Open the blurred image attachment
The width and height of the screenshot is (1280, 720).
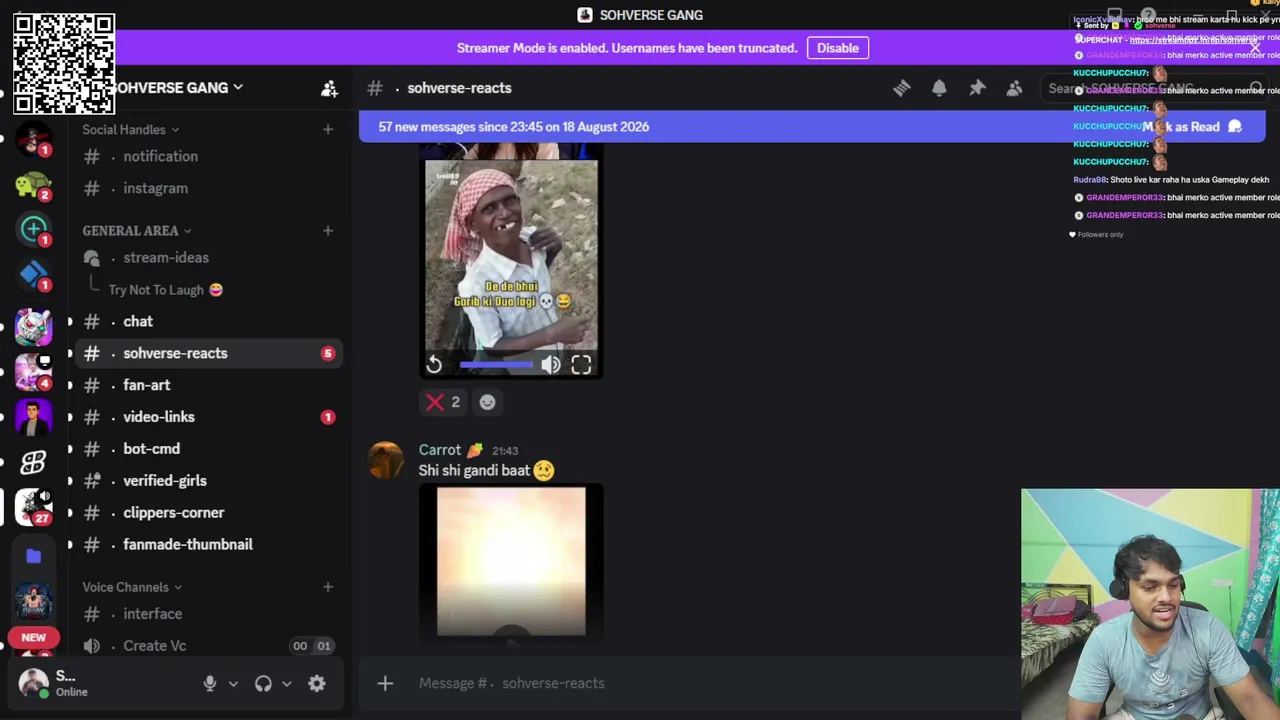511,562
